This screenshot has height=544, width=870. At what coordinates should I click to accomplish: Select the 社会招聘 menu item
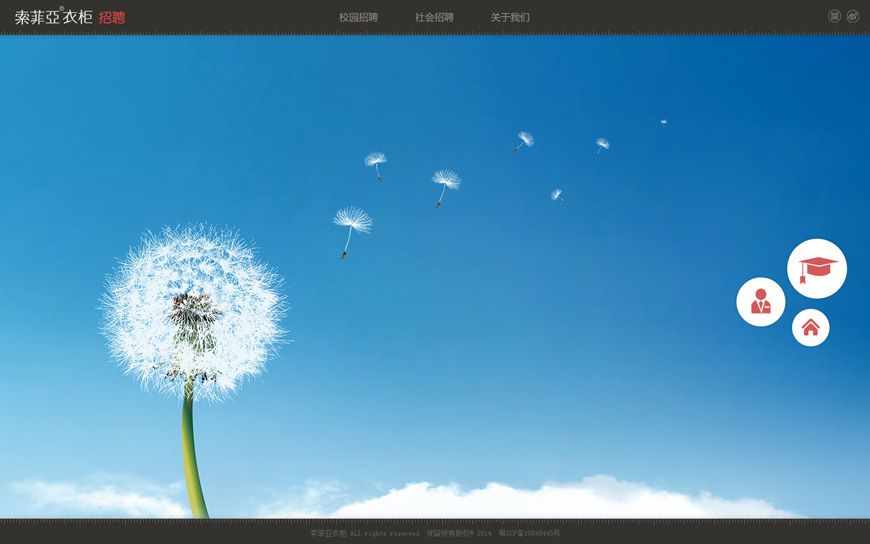[434, 17]
